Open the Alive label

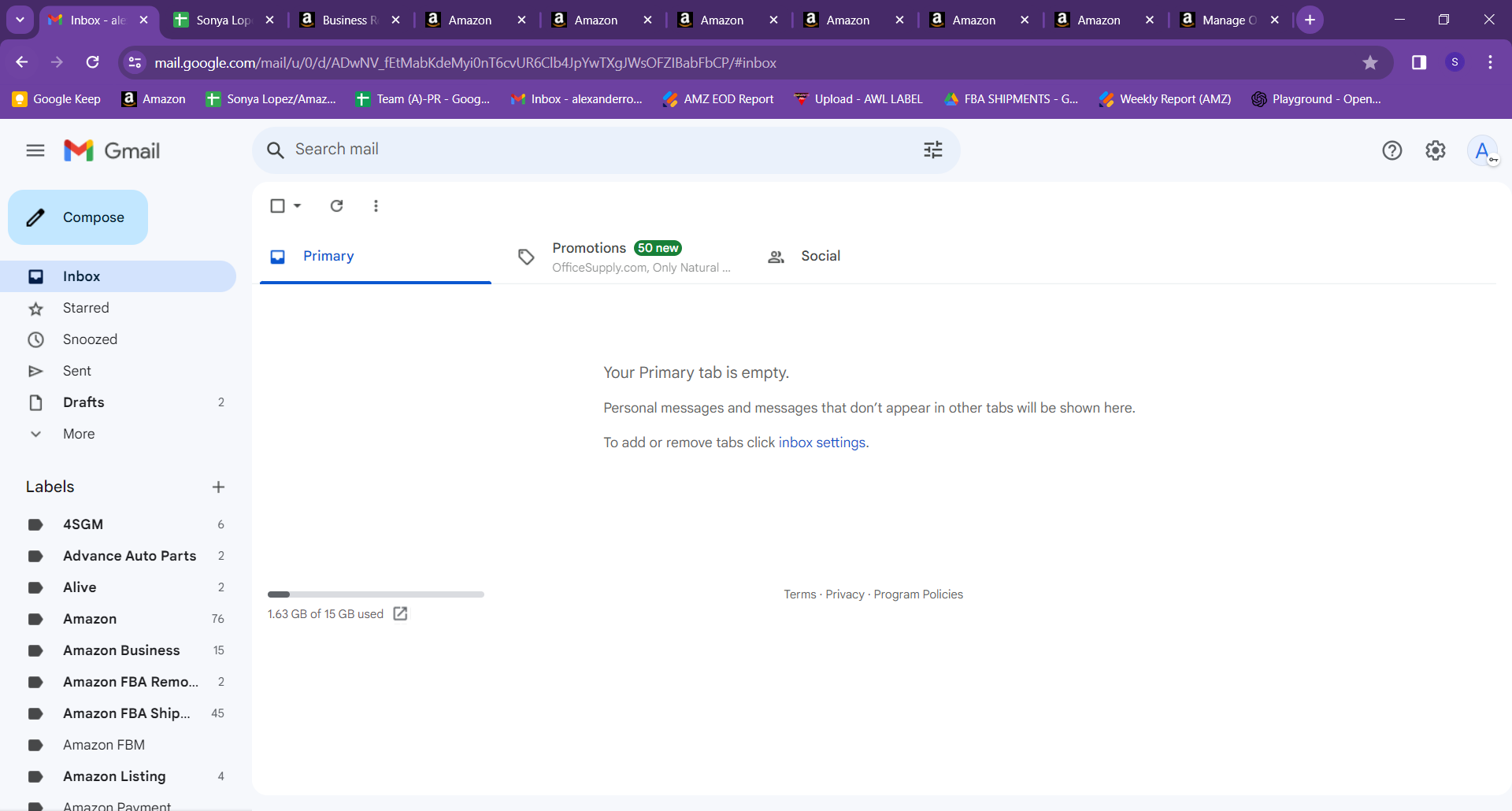click(x=118, y=587)
